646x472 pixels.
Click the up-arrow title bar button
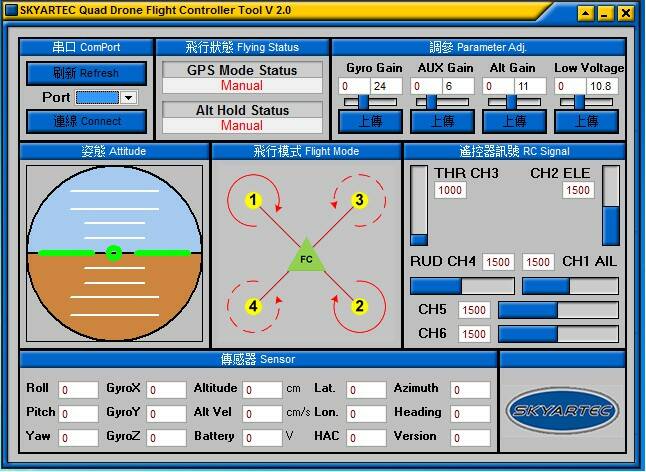pyautogui.click(x=585, y=14)
